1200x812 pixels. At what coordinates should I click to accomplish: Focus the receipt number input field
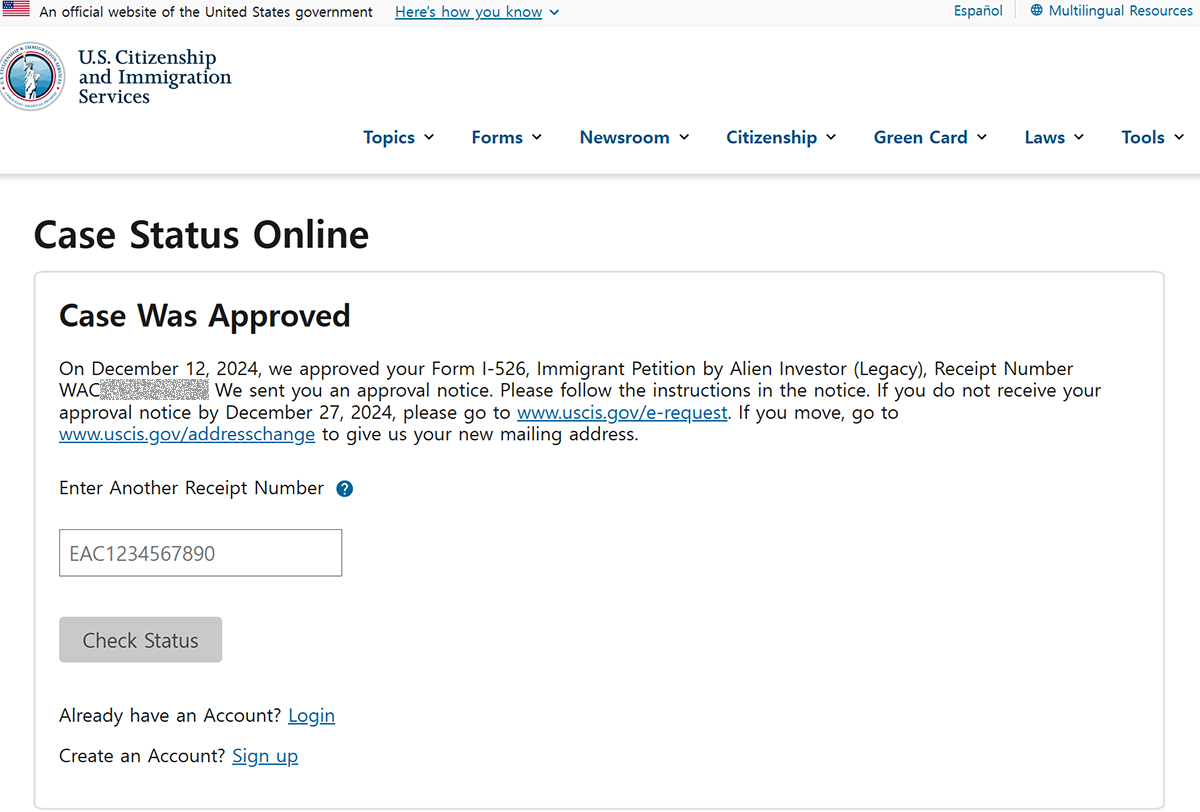[x=200, y=553]
